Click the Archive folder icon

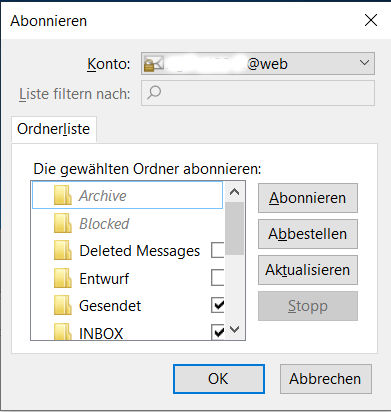tap(63, 195)
